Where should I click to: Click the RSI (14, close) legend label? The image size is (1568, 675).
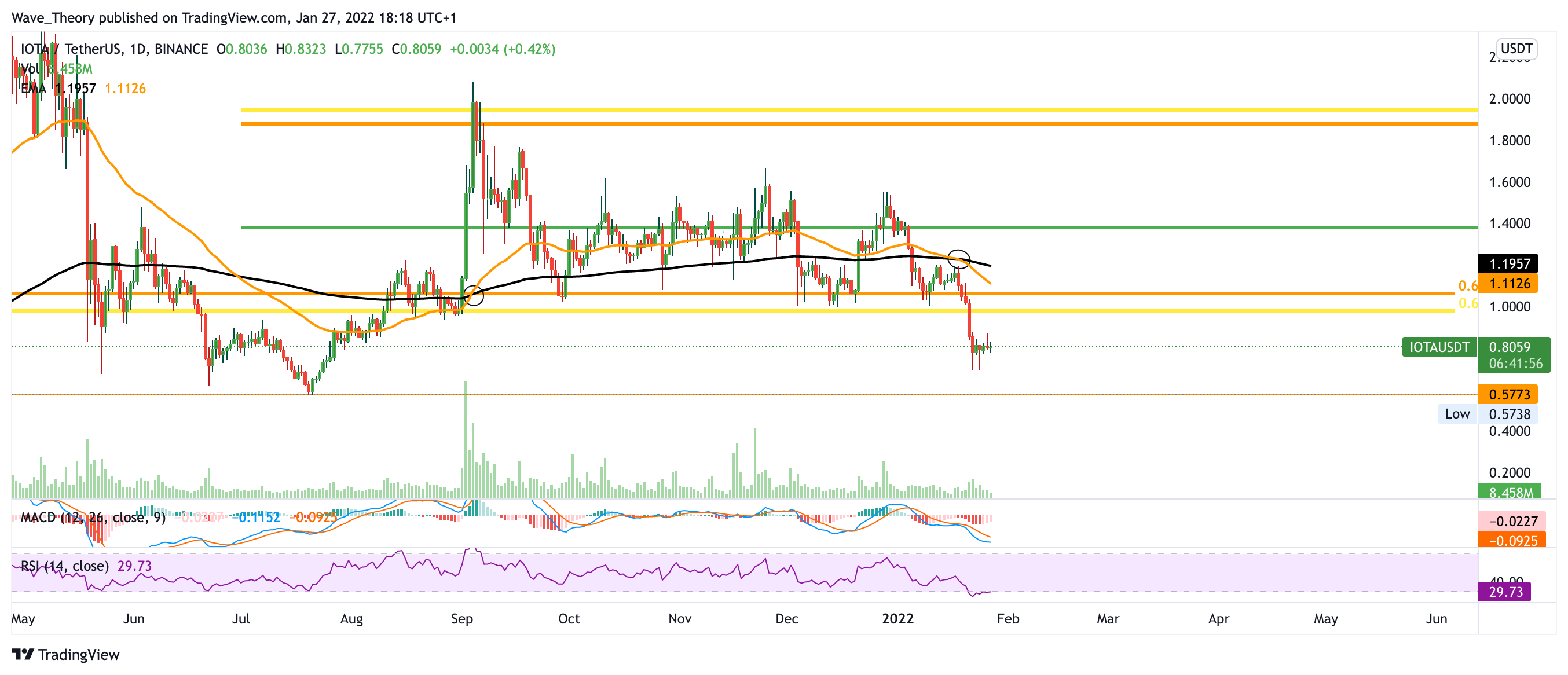pos(65,566)
